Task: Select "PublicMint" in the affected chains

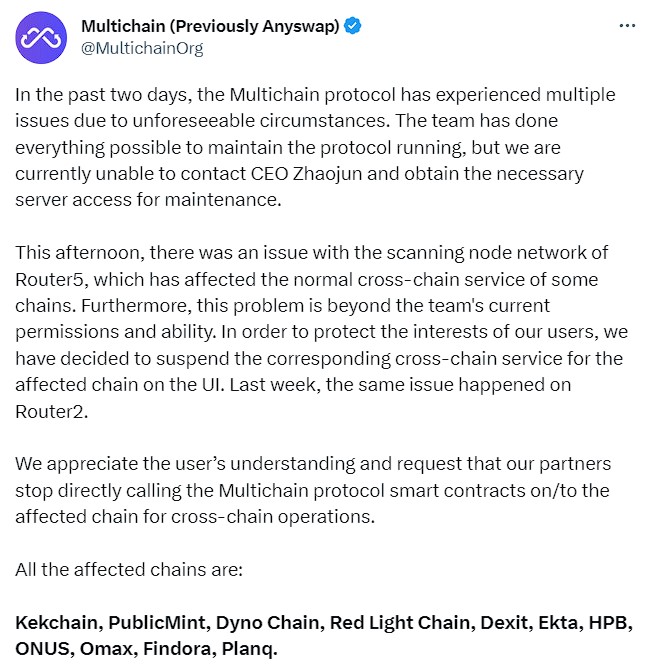Action: [159, 623]
